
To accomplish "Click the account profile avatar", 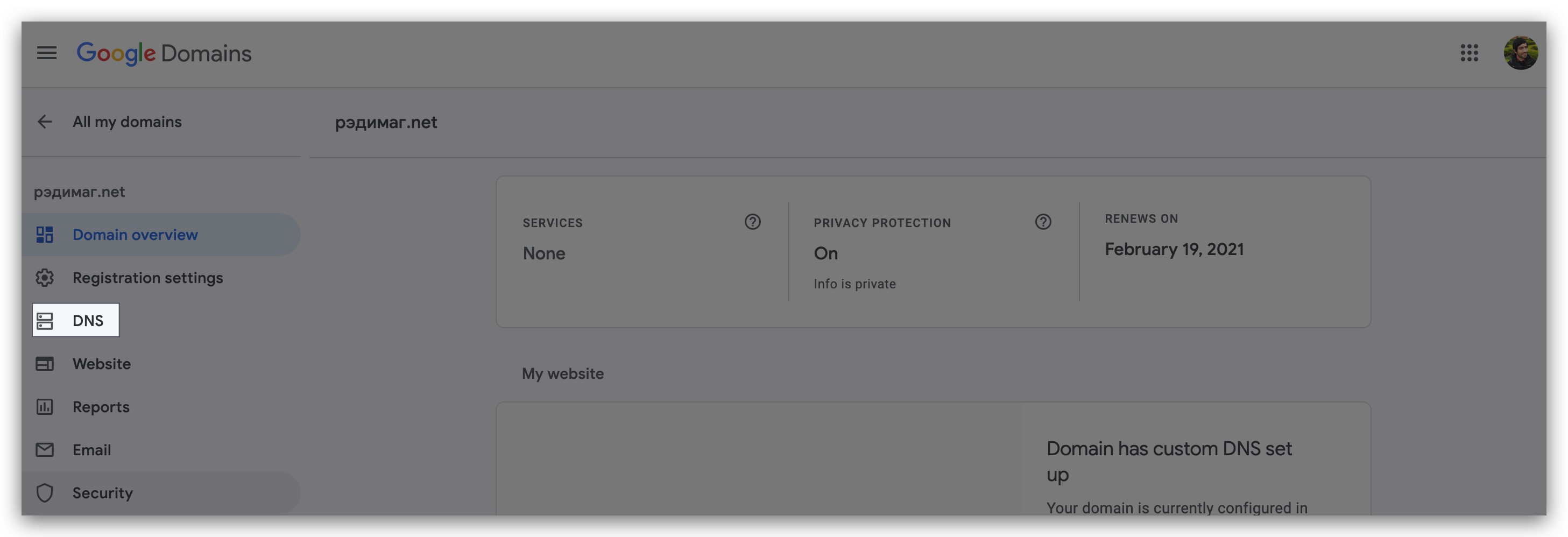I will (1520, 53).
